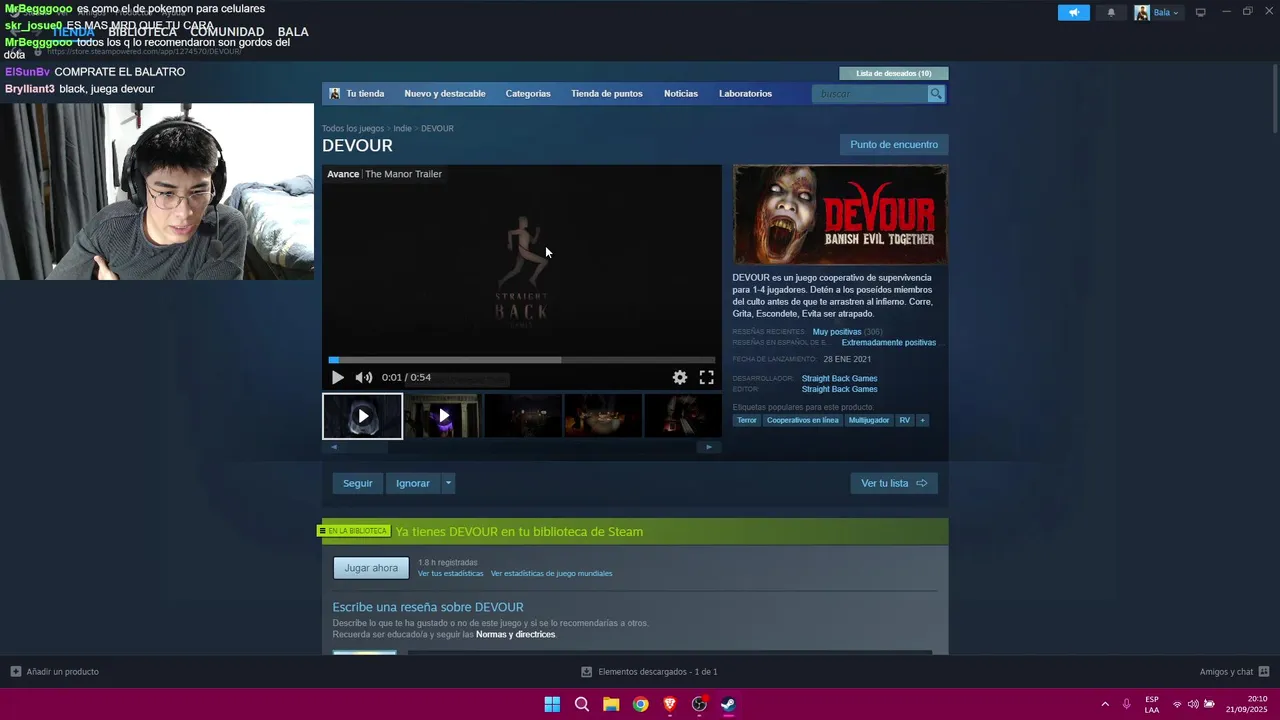Screen dimensions: 1280x720
Task: Open Google Chrome from taskbar
Action: click(x=640, y=704)
